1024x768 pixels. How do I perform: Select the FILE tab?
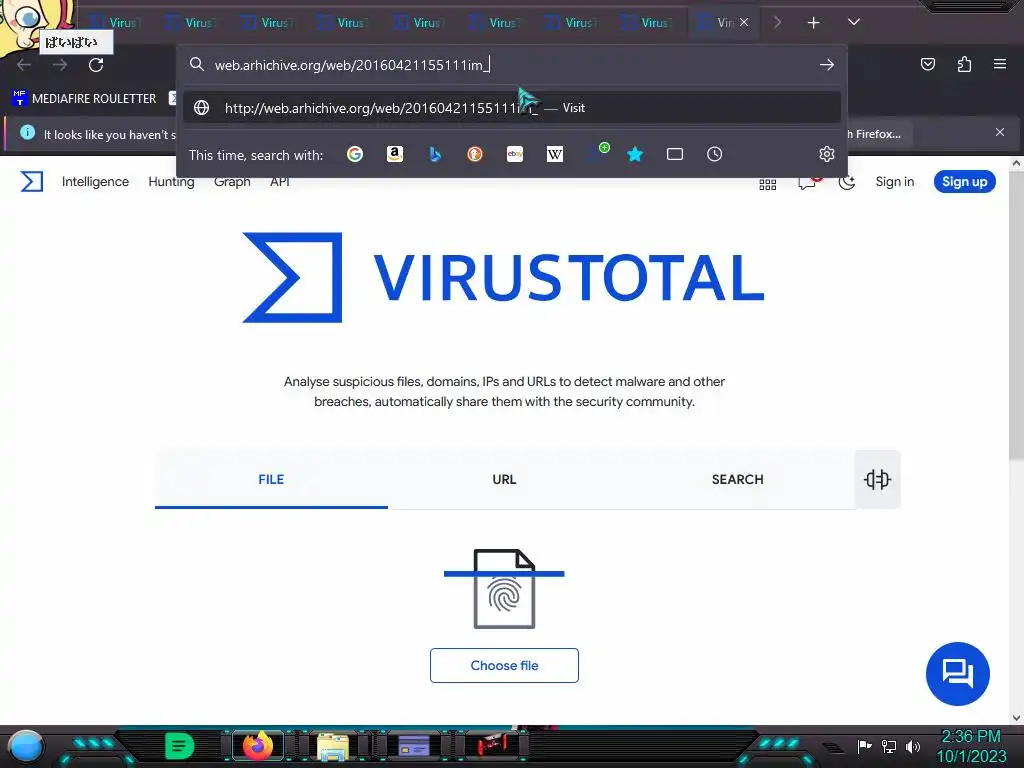tap(271, 479)
